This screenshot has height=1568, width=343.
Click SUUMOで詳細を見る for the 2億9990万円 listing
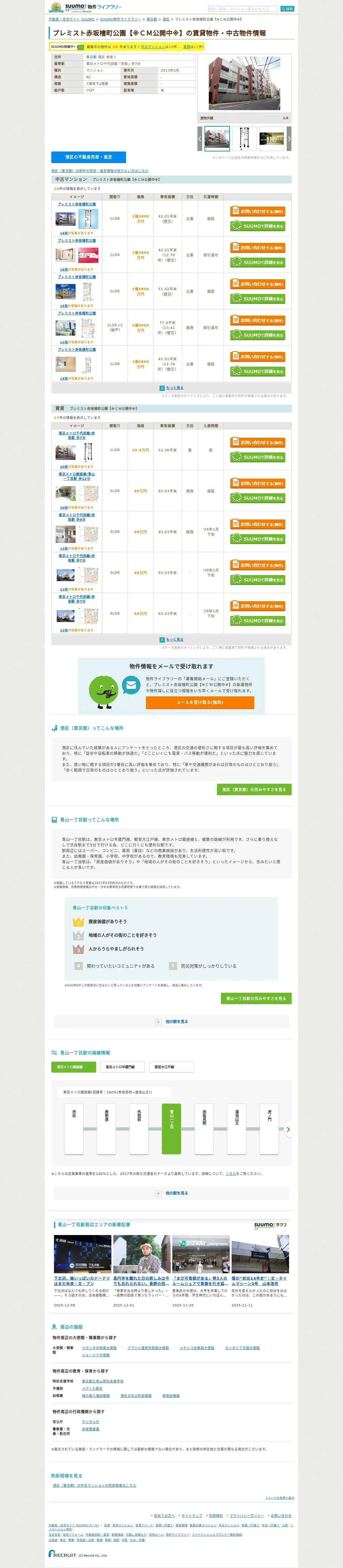[258, 335]
